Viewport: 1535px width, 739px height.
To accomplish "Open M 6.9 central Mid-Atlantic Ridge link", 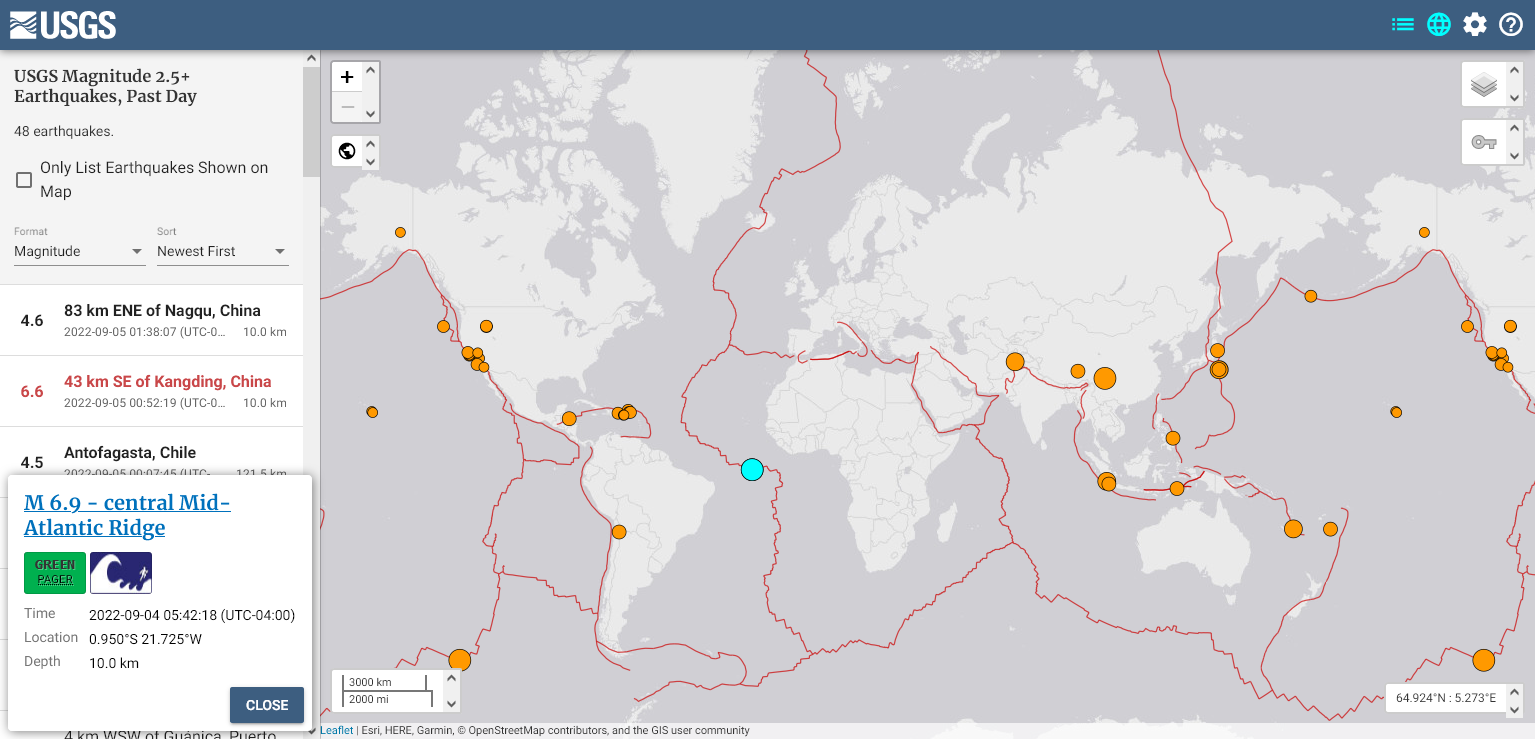I will 127,515.
